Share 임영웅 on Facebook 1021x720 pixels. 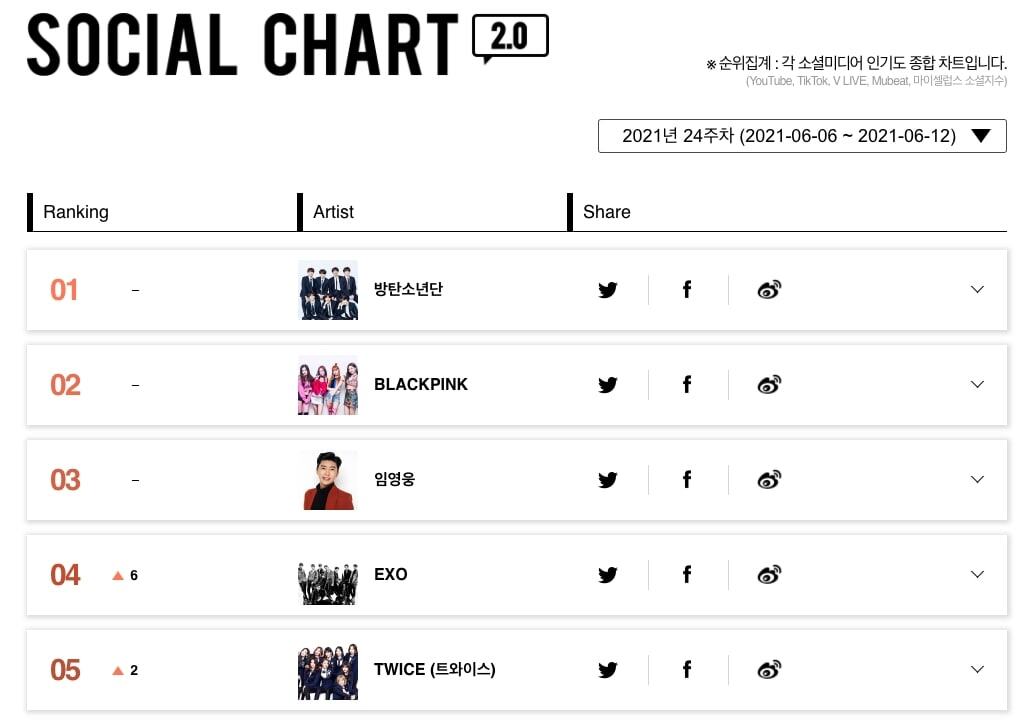click(687, 480)
